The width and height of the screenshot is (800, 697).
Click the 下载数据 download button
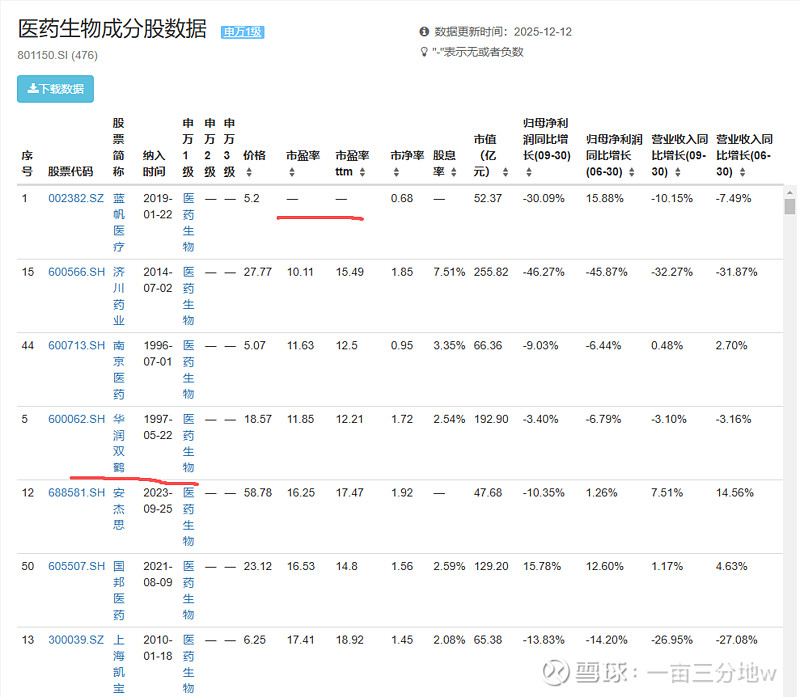55,89
